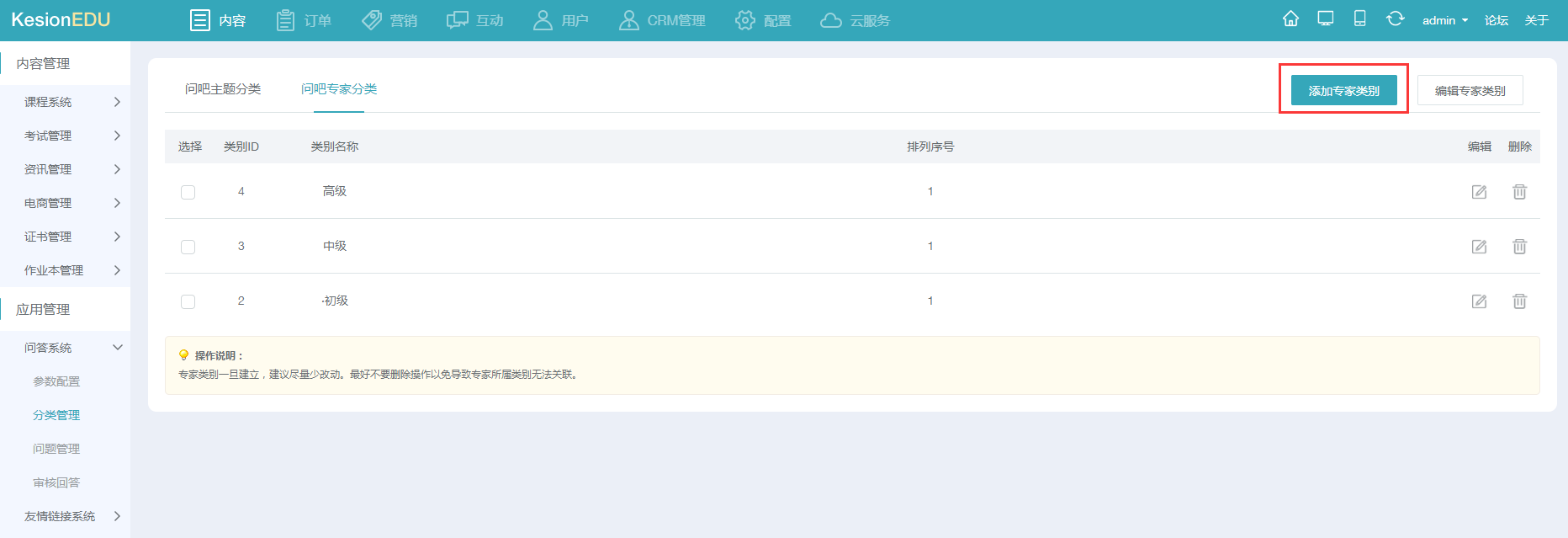Check the checkbox for category ID 4
Viewport: 1568px width, 538px height.
click(188, 192)
